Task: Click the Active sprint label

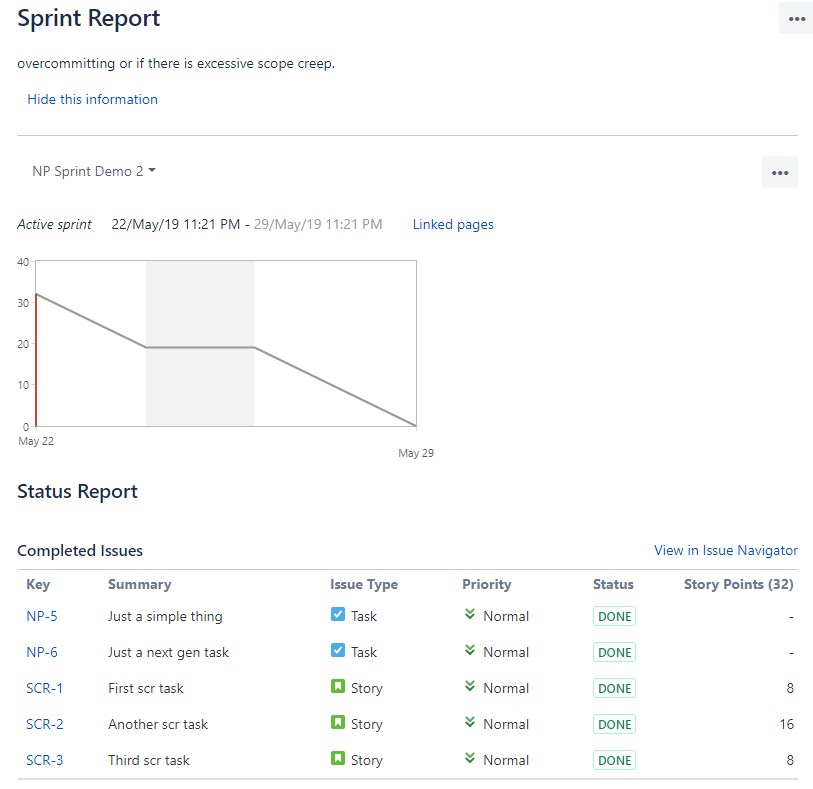Action: click(54, 224)
